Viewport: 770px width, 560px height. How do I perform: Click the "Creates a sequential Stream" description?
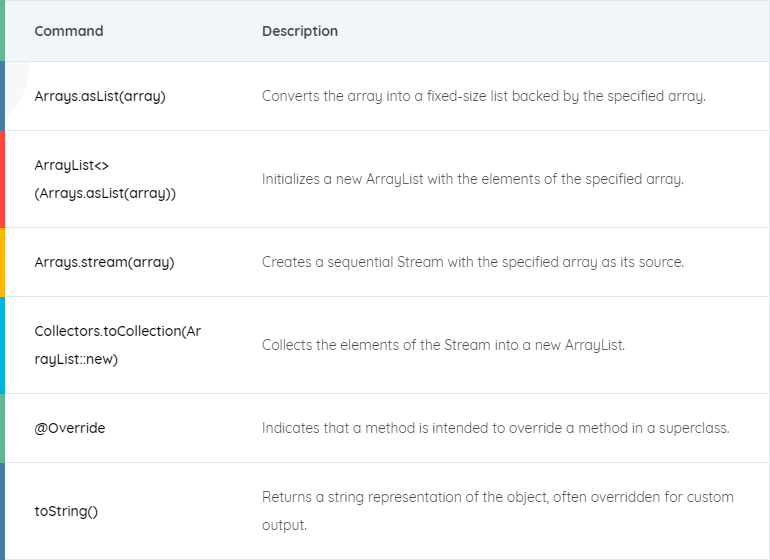point(472,262)
